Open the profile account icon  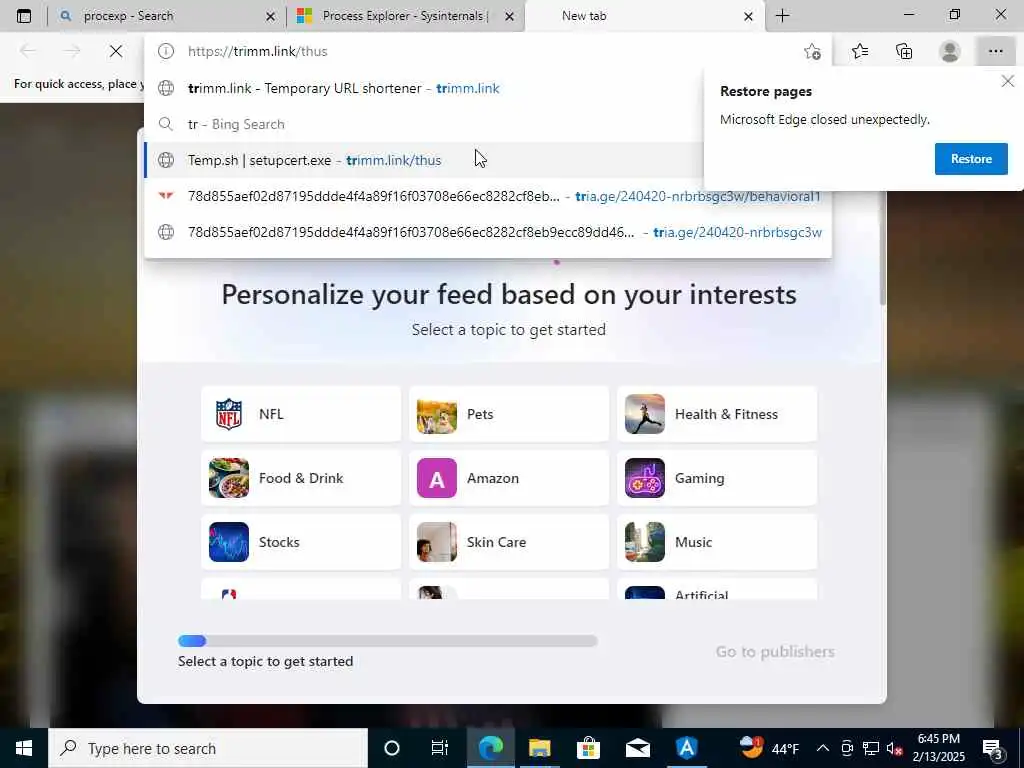[950, 51]
